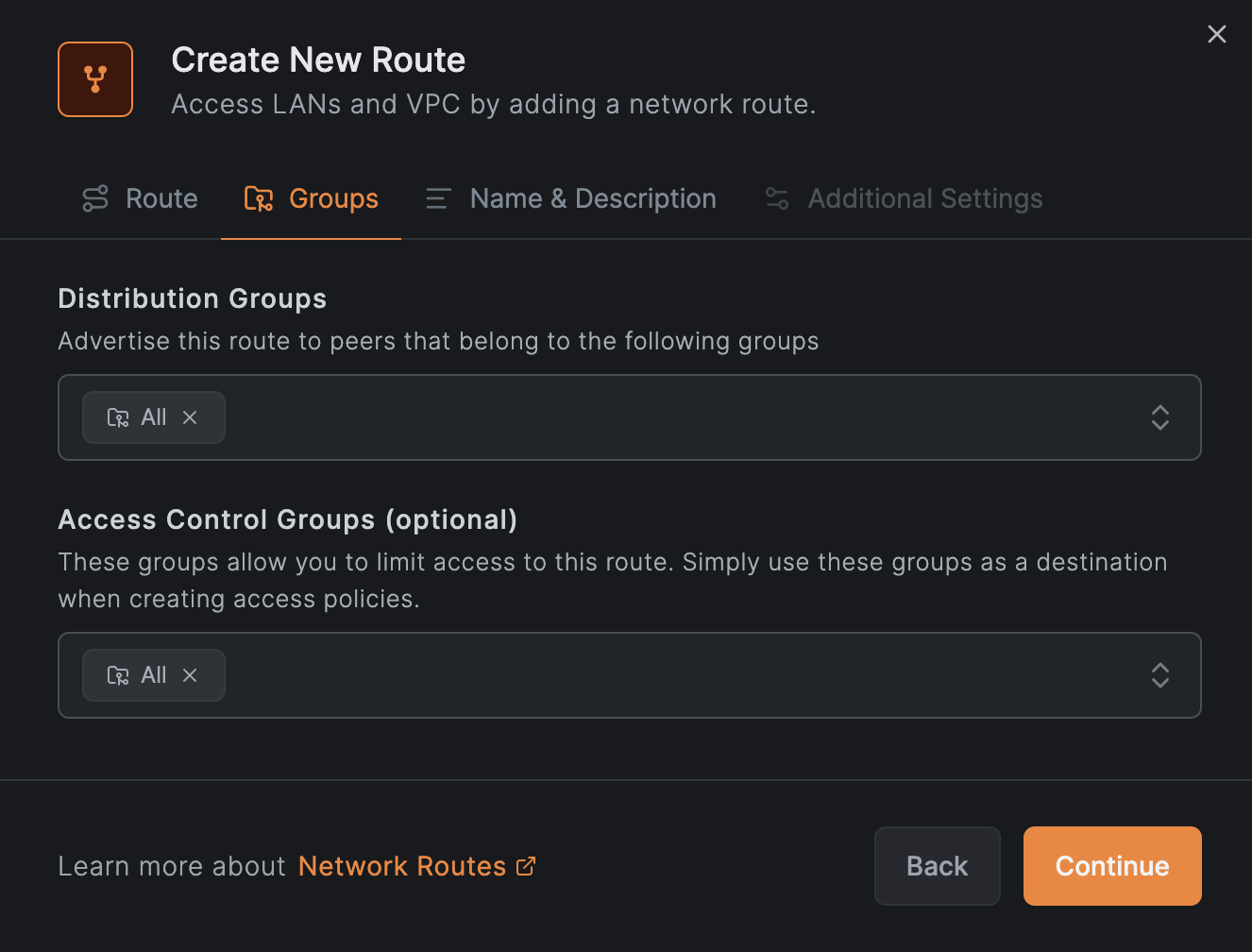Click the orange network route fork icon
The height and width of the screenshot is (952, 1252).
[95, 79]
